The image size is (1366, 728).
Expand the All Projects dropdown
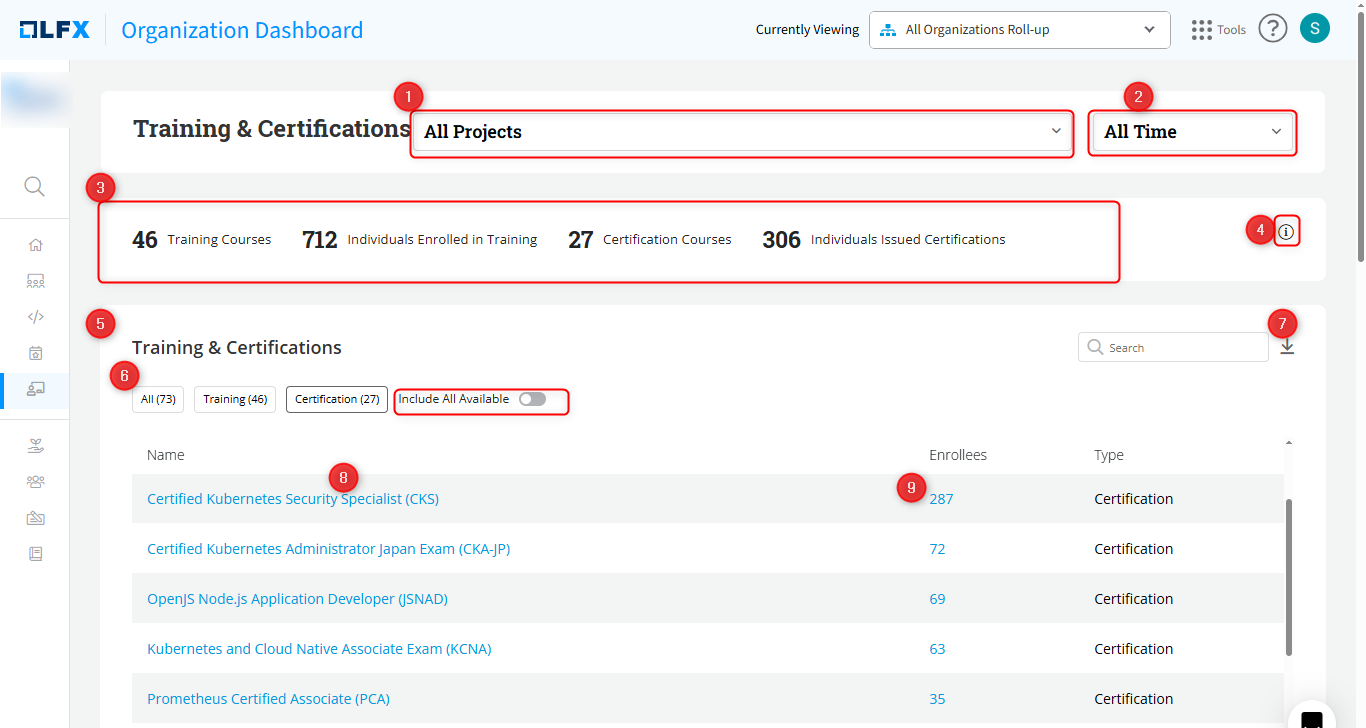click(x=741, y=132)
